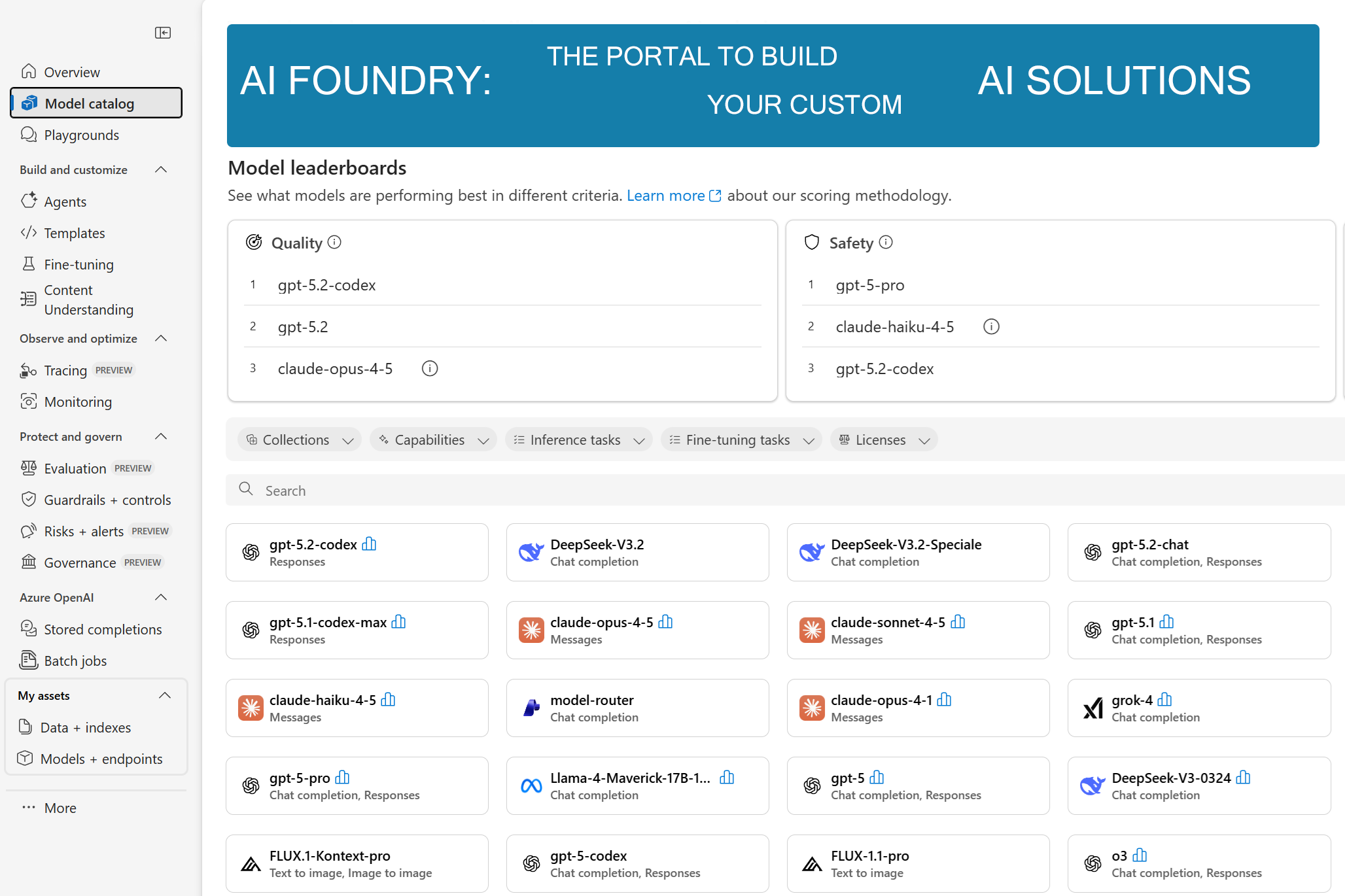Click the Safety info circle icon

[886, 243]
